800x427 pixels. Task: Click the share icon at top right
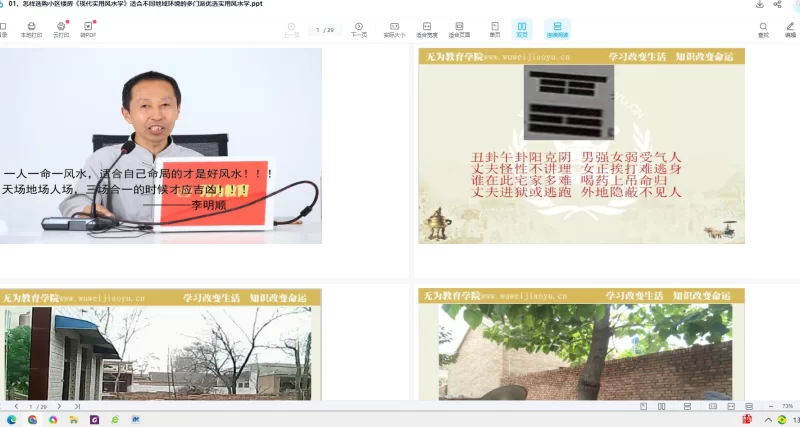click(x=777, y=4)
